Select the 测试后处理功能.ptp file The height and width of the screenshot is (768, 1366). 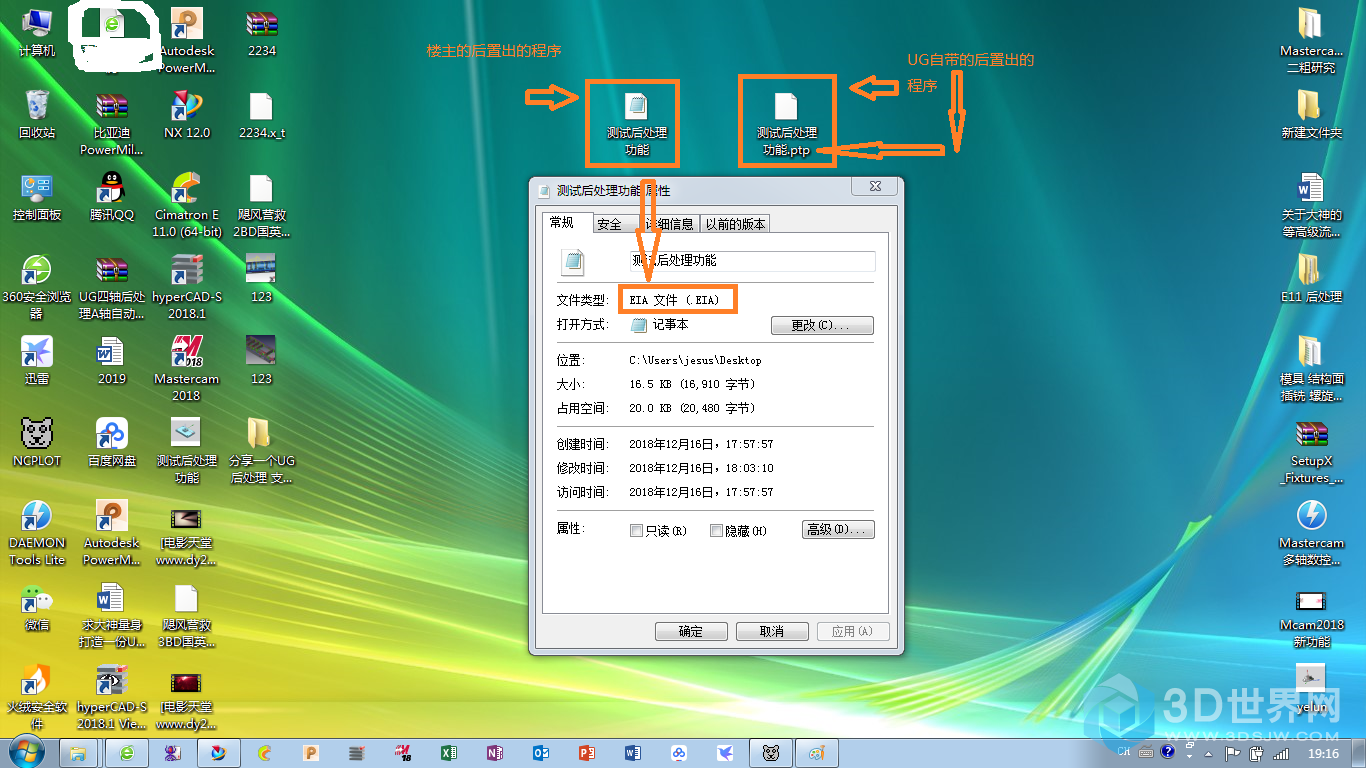pyautogui.click(x=787, y=123)
